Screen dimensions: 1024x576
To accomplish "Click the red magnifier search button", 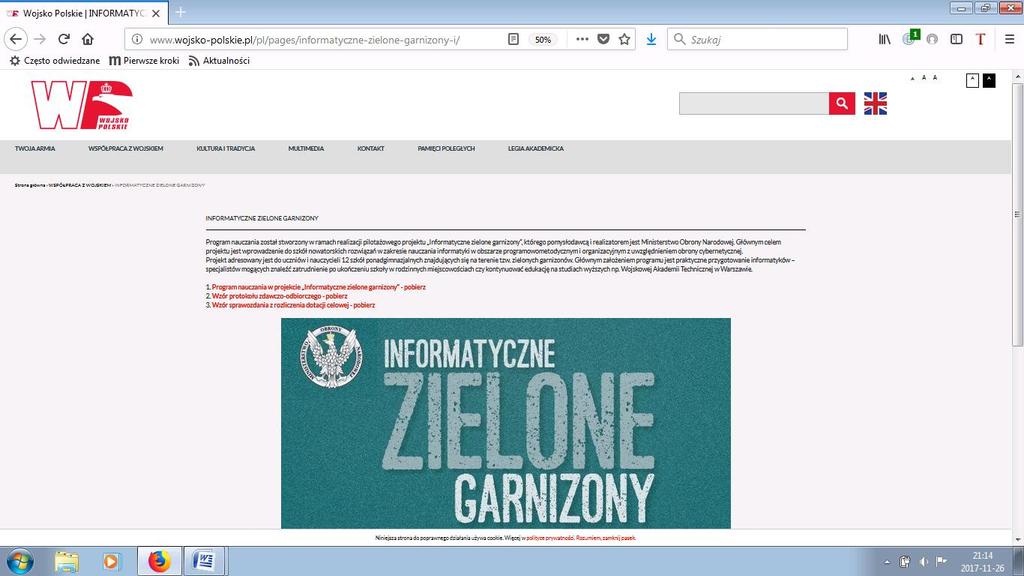I will (x=842, y=103).
